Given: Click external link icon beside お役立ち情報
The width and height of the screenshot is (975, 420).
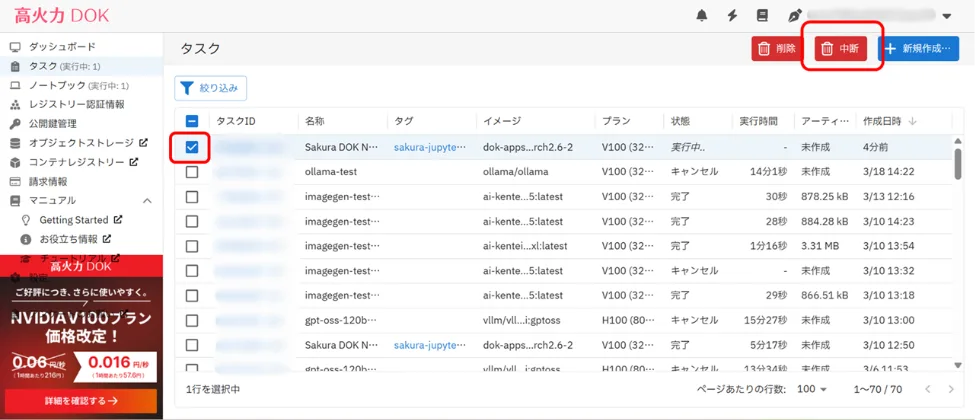Looking at the screenshot, I should coord(106,238).
